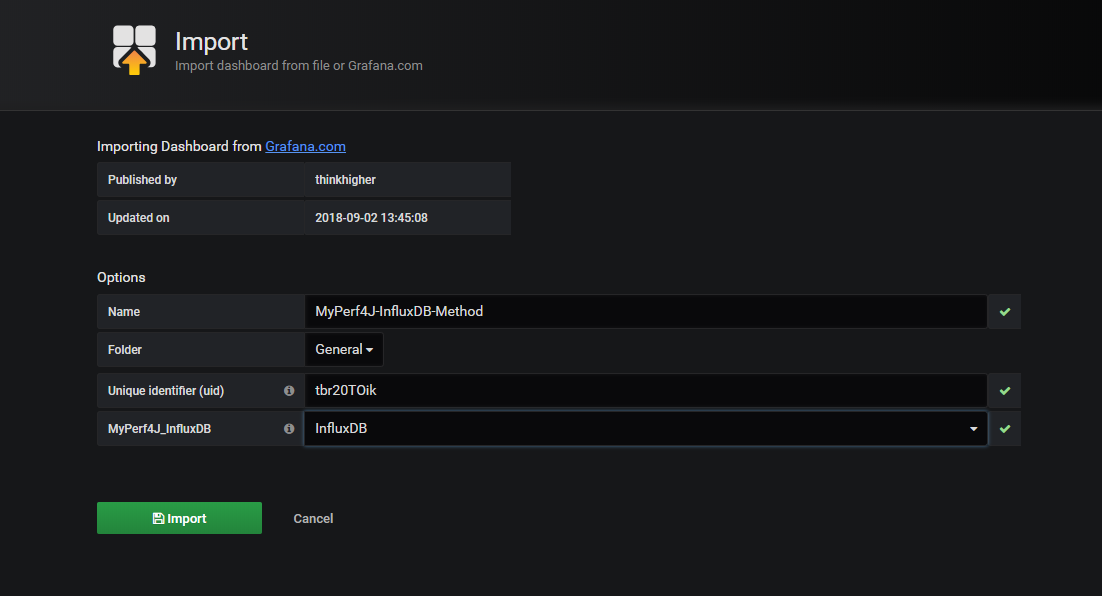Click the Import dashboard icon in header
This screenshot has height=596, width=1102.
click(134, 49)
